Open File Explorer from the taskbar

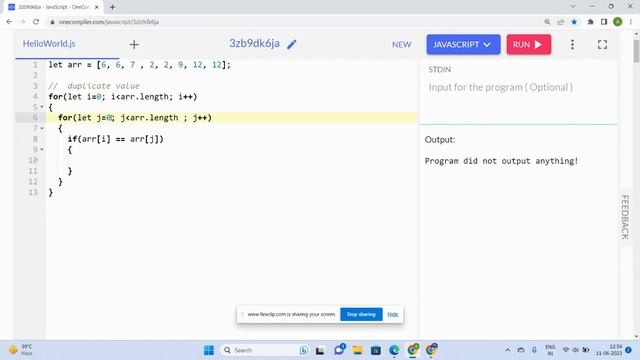[358, 350]
